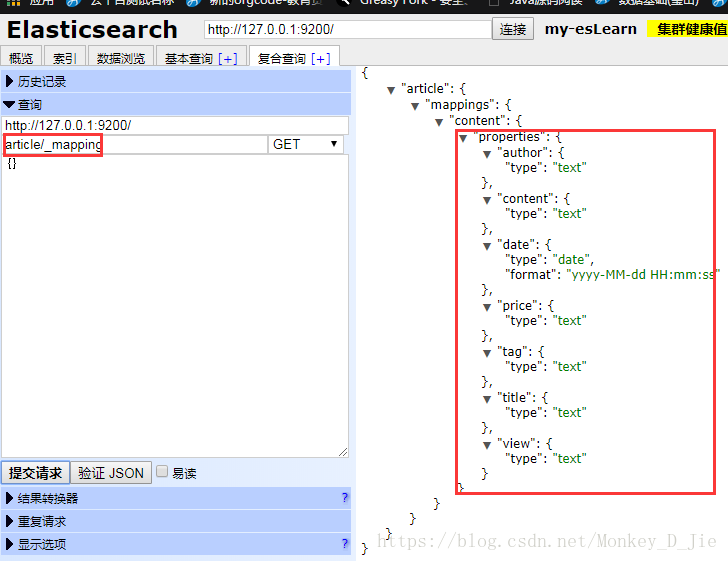The height and width of the screenshot is (561, 728).
Task: Collapse the "title" JSON node
Action: [487, 399]
